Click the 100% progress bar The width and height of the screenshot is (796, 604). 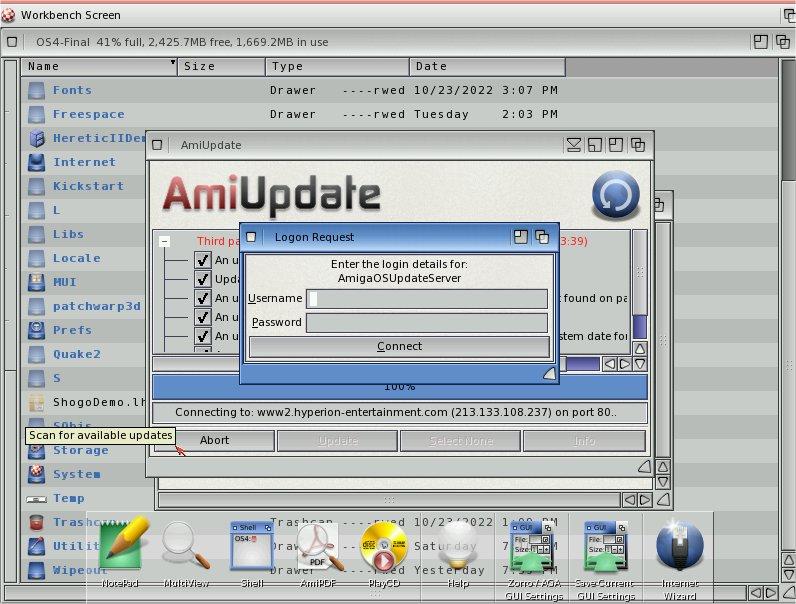400,387
